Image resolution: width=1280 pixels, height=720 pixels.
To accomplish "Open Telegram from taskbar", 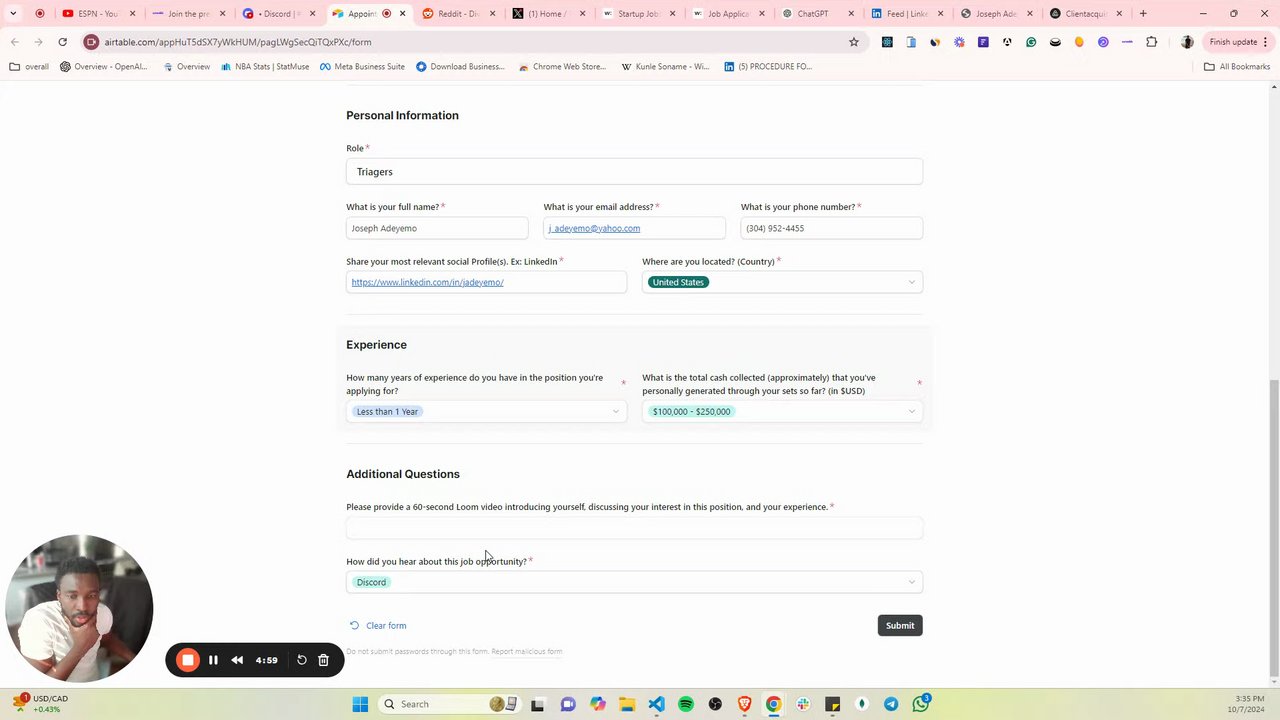I will [x=891, y=704].
